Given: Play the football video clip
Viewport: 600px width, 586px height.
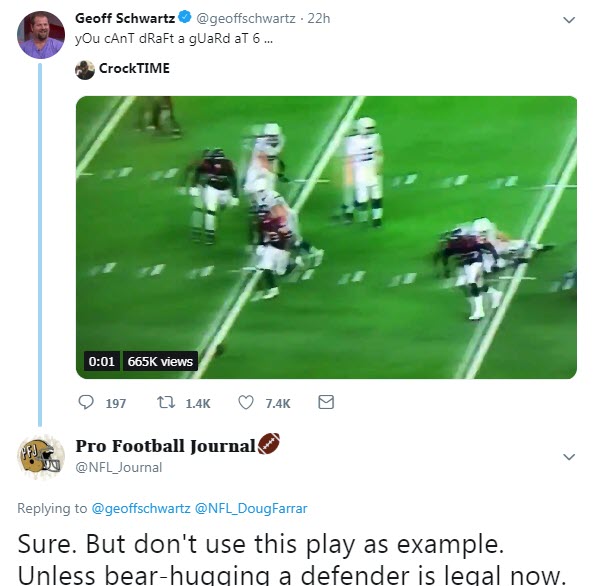Looking at the screenshot, I should [x=327, y=237].
